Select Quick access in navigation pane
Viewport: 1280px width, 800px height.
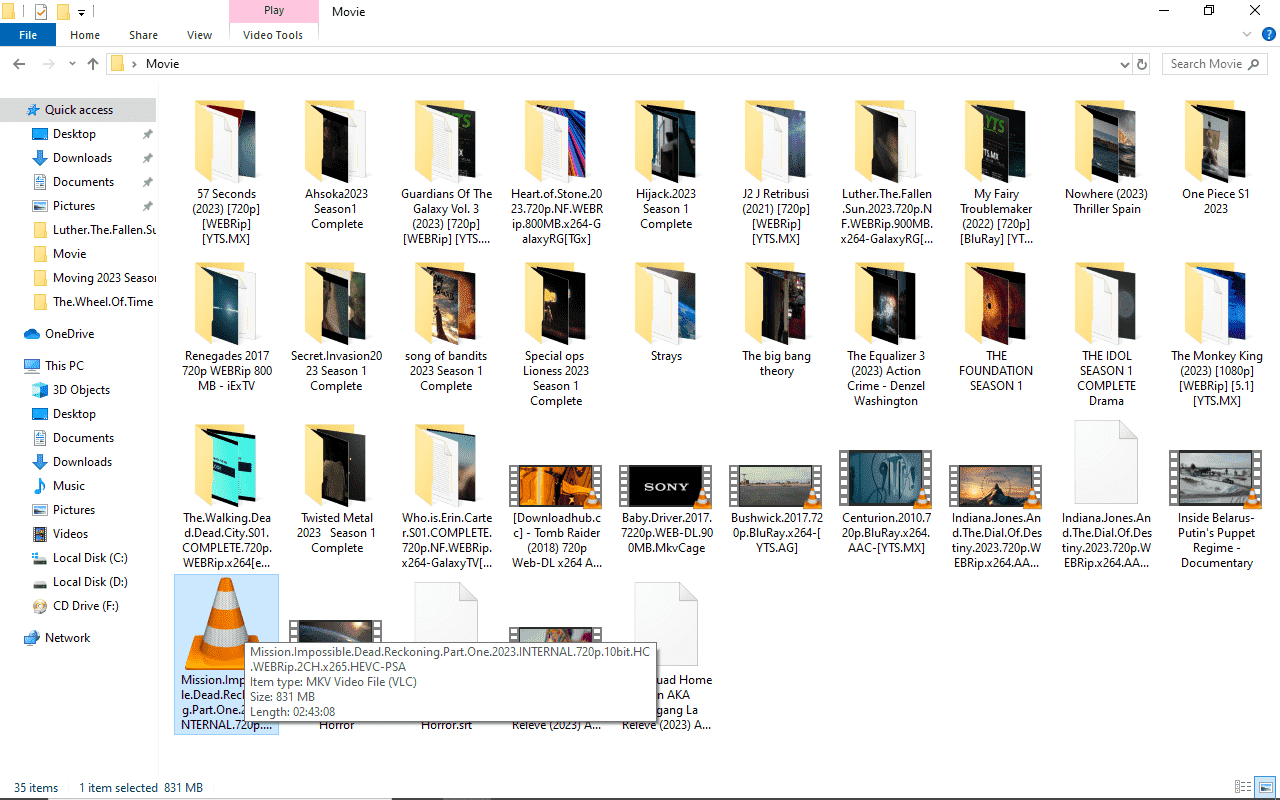[x=78, y=110]
